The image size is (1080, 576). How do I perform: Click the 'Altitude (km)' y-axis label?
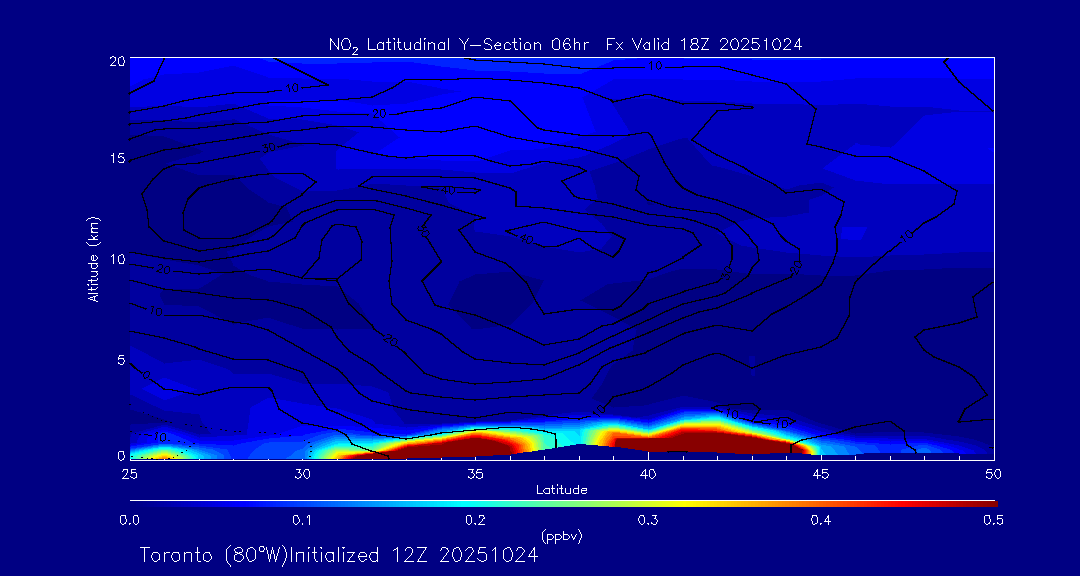[93, 258]
